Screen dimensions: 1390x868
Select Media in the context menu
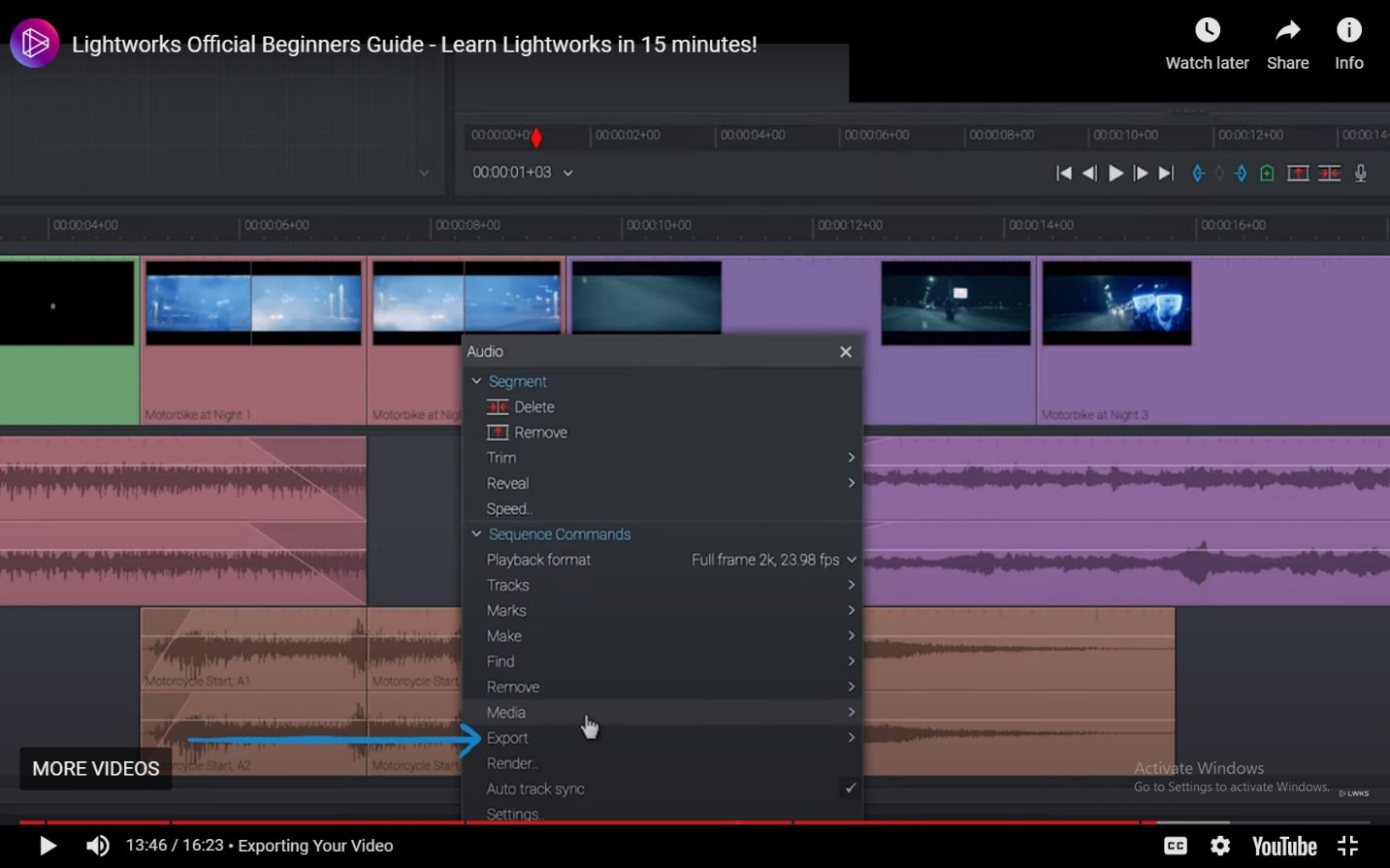506,713
